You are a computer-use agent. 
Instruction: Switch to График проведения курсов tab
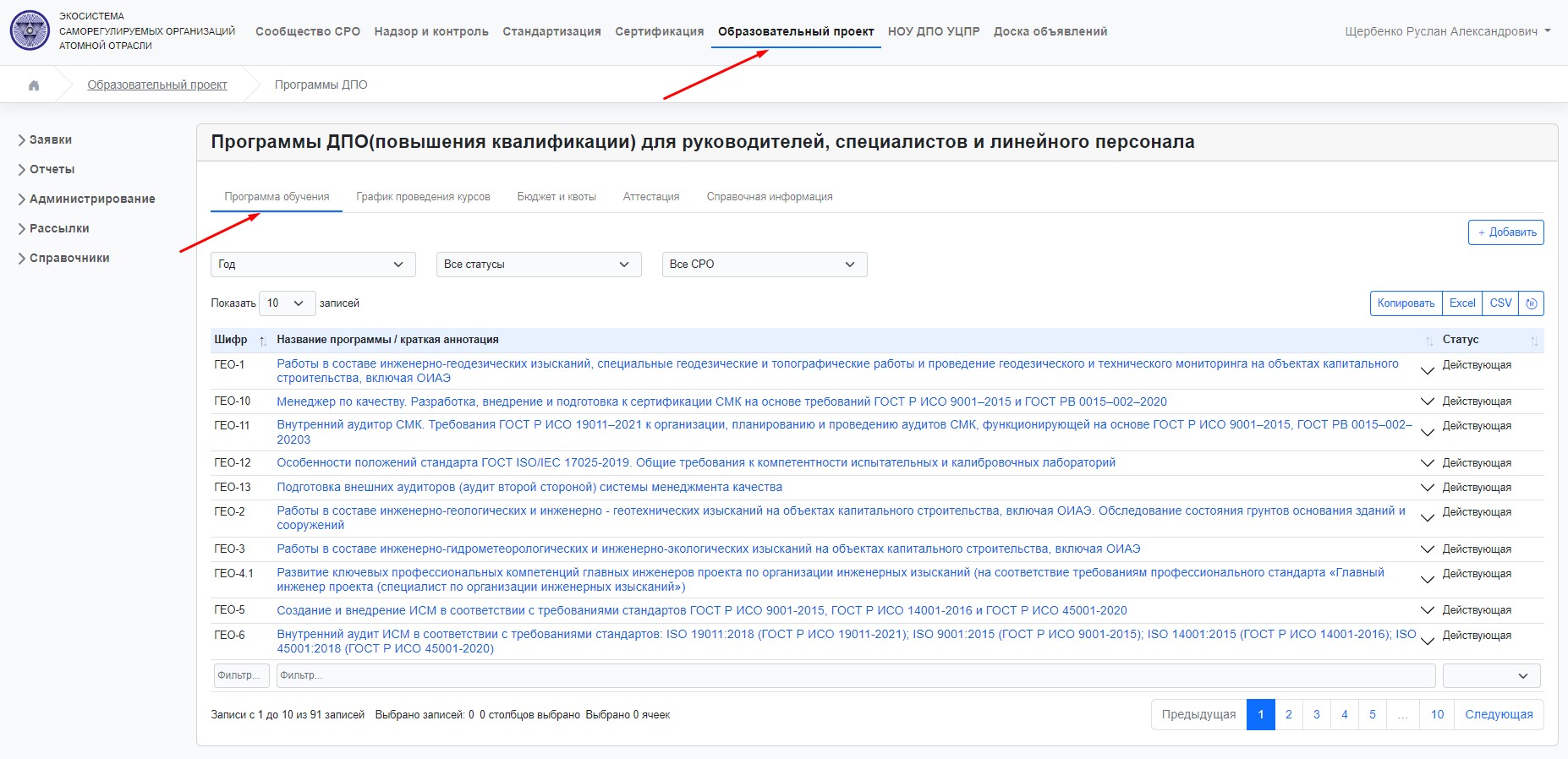(x=423, y=197)
